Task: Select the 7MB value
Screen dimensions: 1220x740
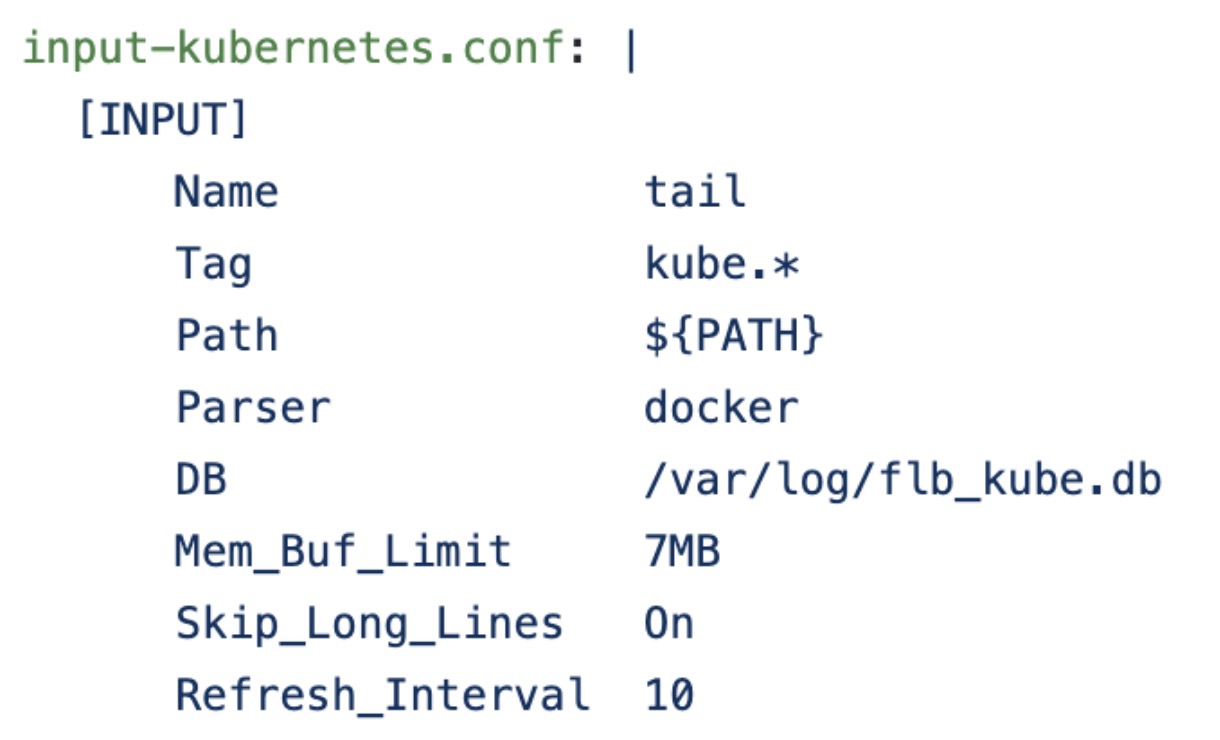Action: pyautogui.click(x=682, y=552)
